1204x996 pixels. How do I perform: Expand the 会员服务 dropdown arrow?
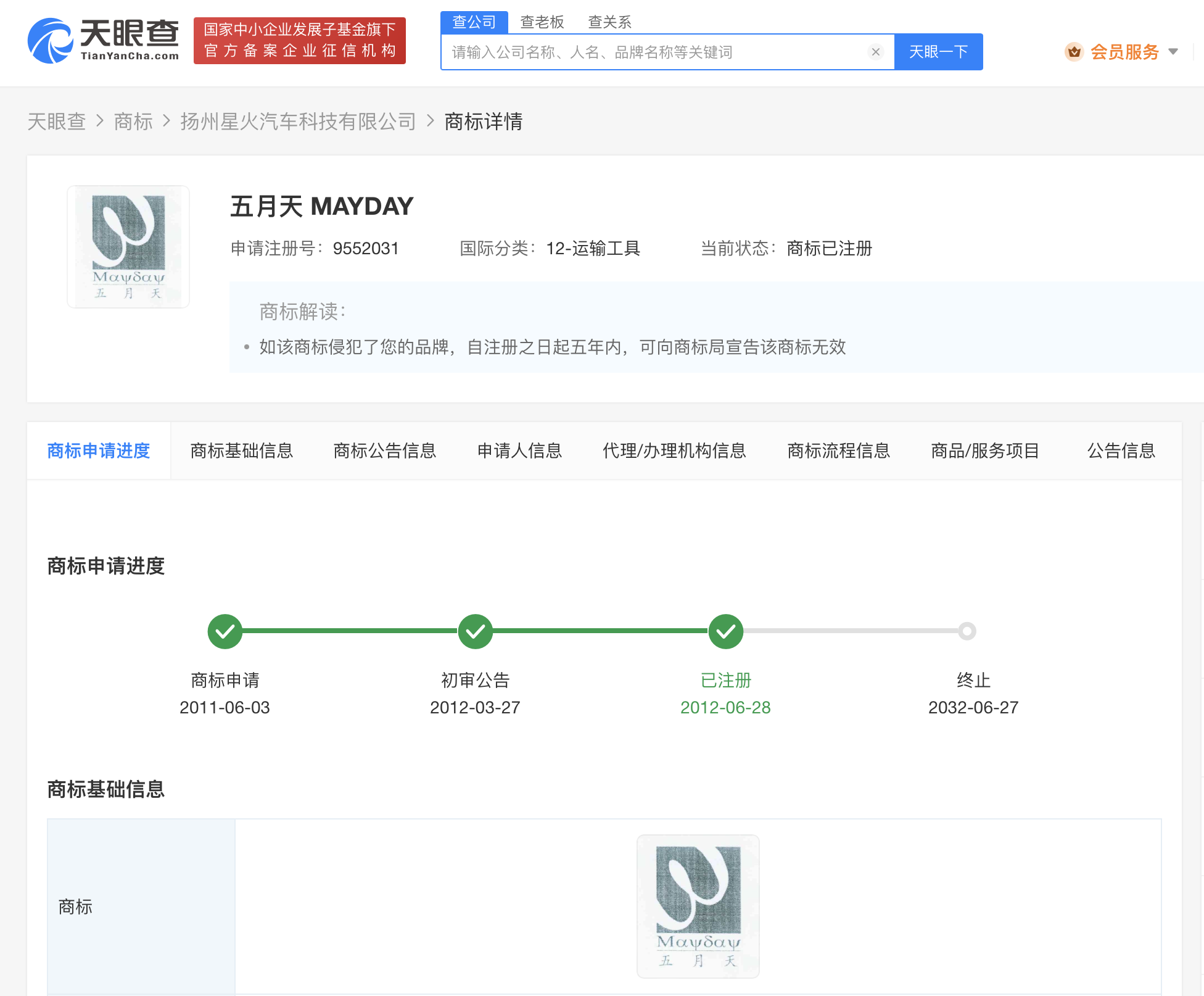point(1173,52)
